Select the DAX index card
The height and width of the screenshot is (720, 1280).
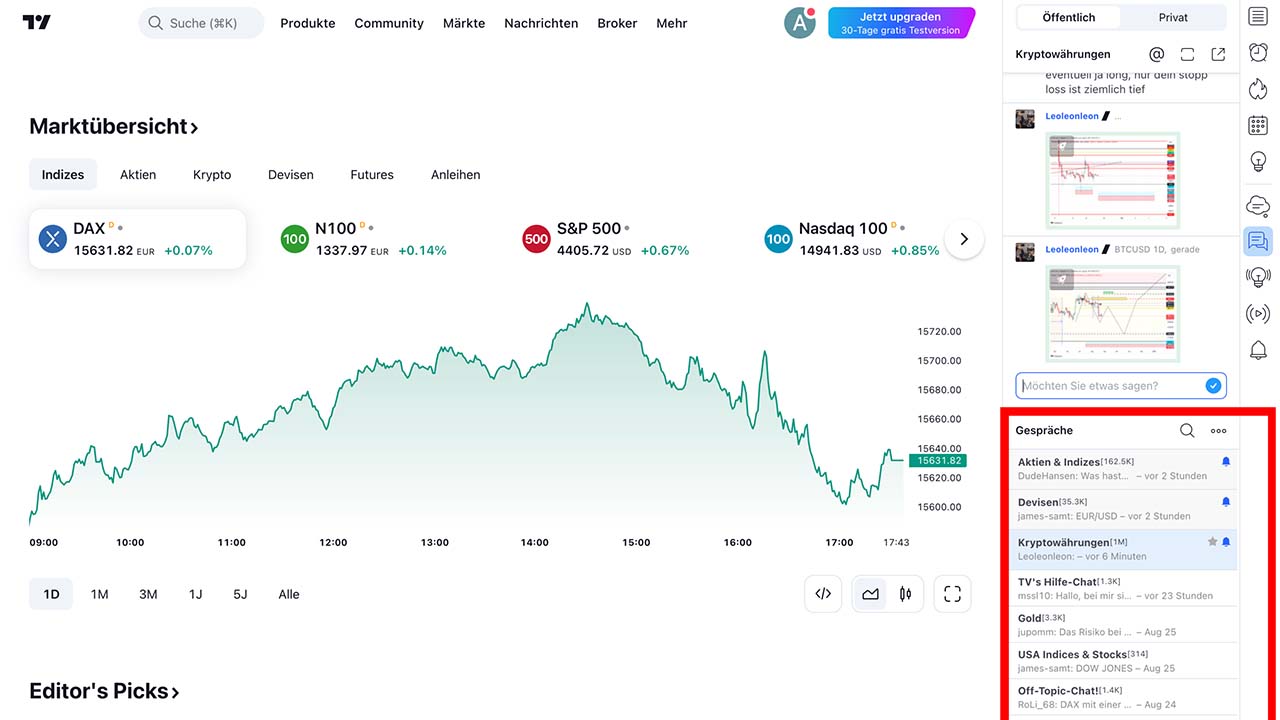click(138, 239)
